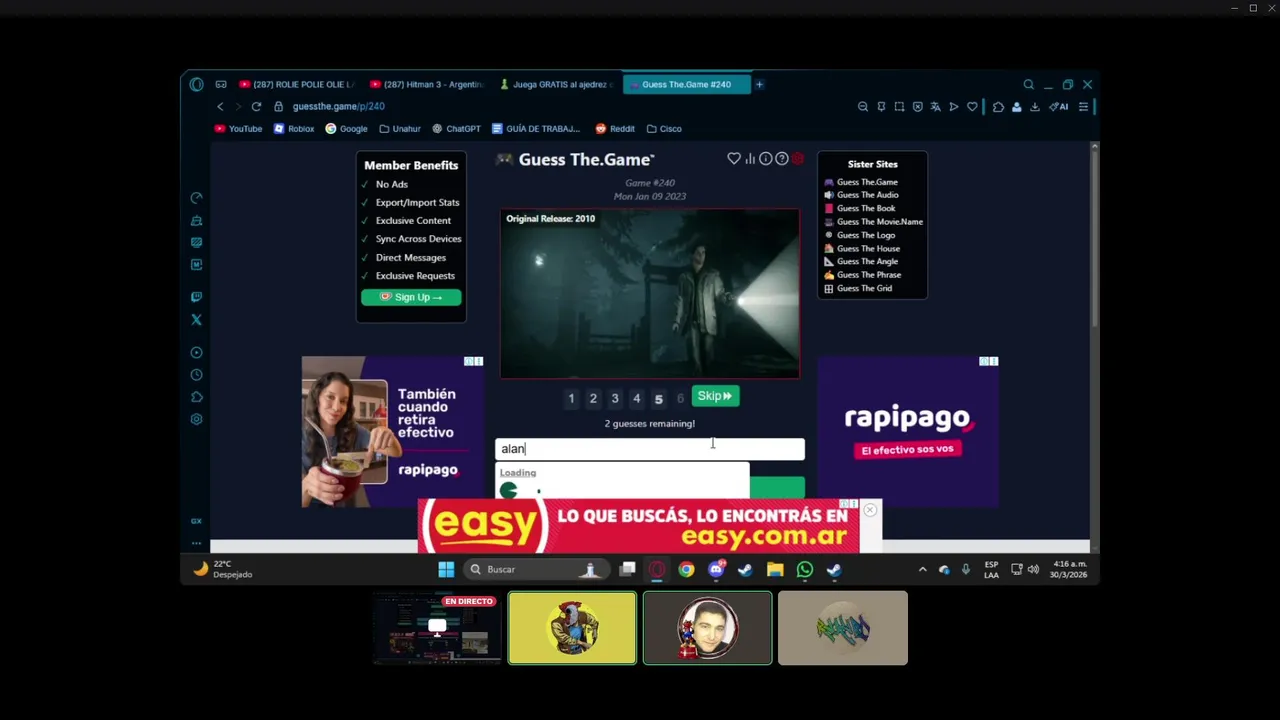Open WhatsApp from the taskbar
The image size is (1280, 720).
click(805, 570)
